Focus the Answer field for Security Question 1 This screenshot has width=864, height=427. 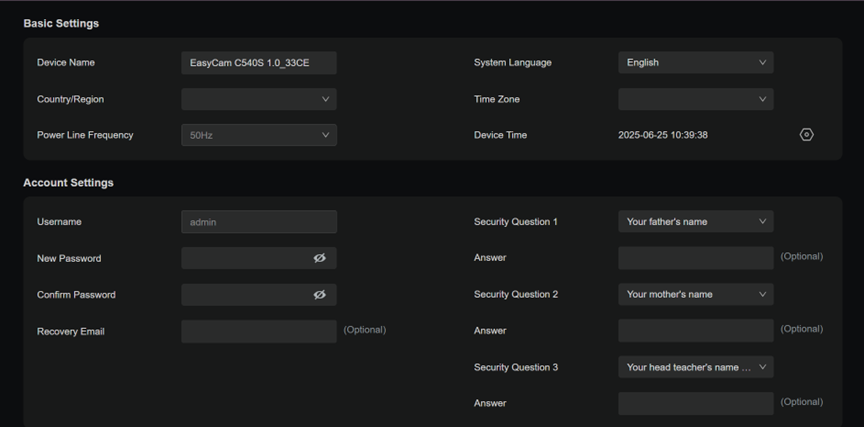(696, 258)
